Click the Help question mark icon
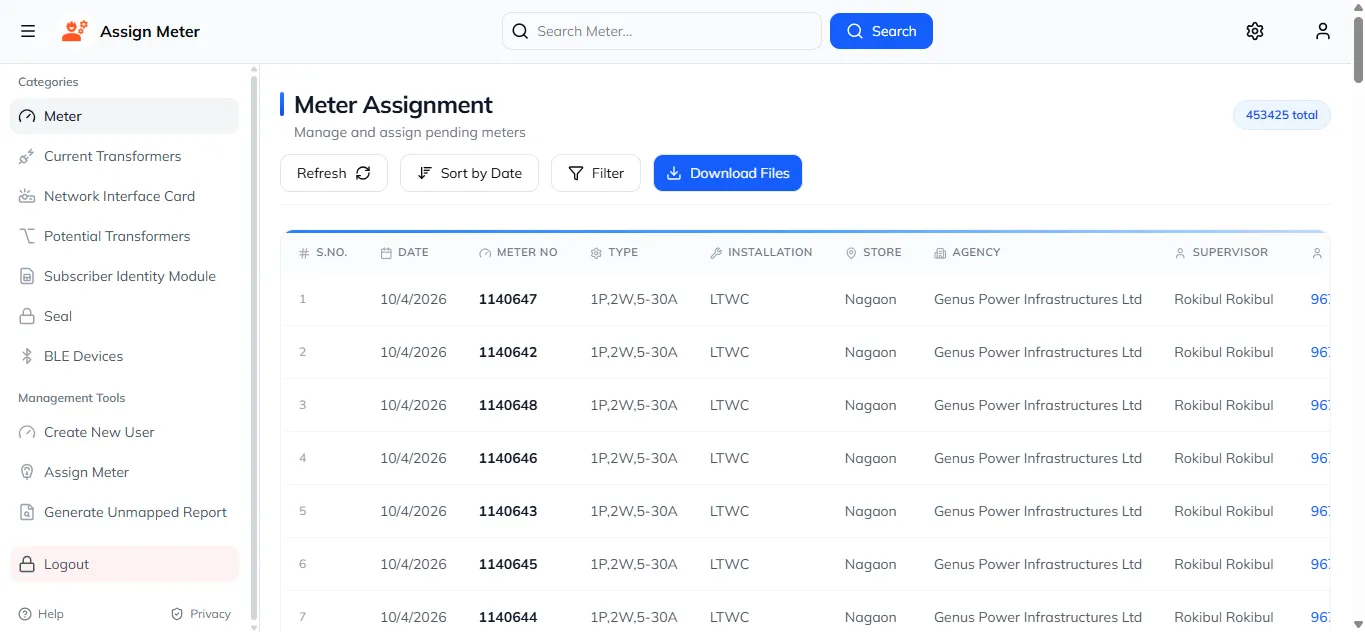The height and width of the screenshot is (632, 1365). [25, 614]
